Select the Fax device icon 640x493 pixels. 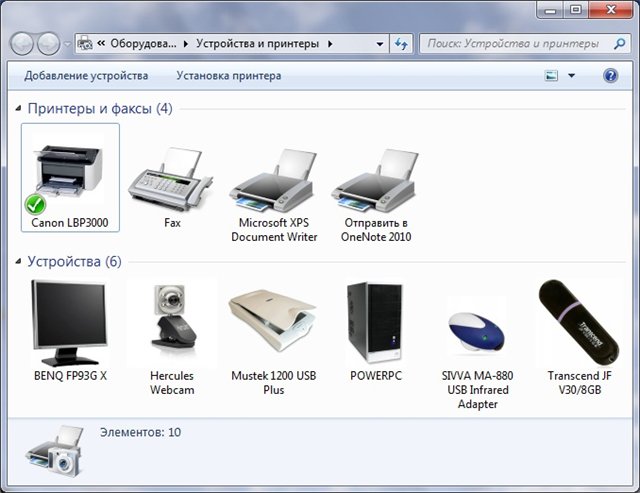[x=171, y=181]
